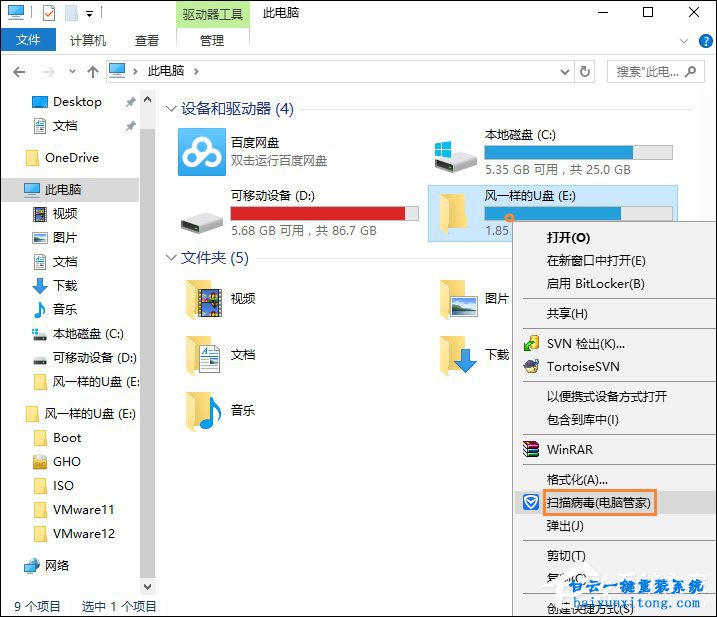Choose 扫描病毒(电脑管家)
The image size is (717, 617).
coord(599,503)
